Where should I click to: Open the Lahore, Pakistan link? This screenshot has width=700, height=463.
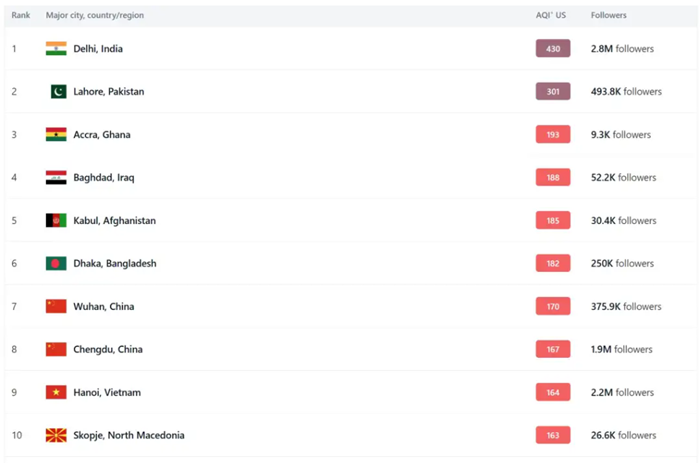(108, 92)
